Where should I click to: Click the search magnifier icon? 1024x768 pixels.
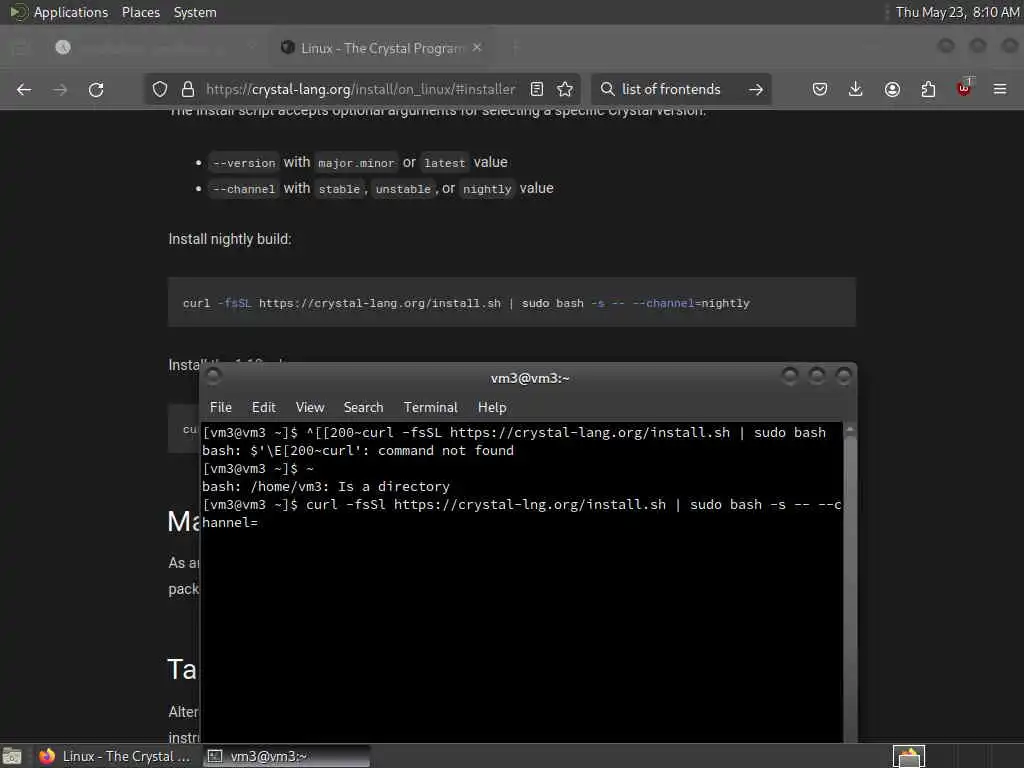607,89
